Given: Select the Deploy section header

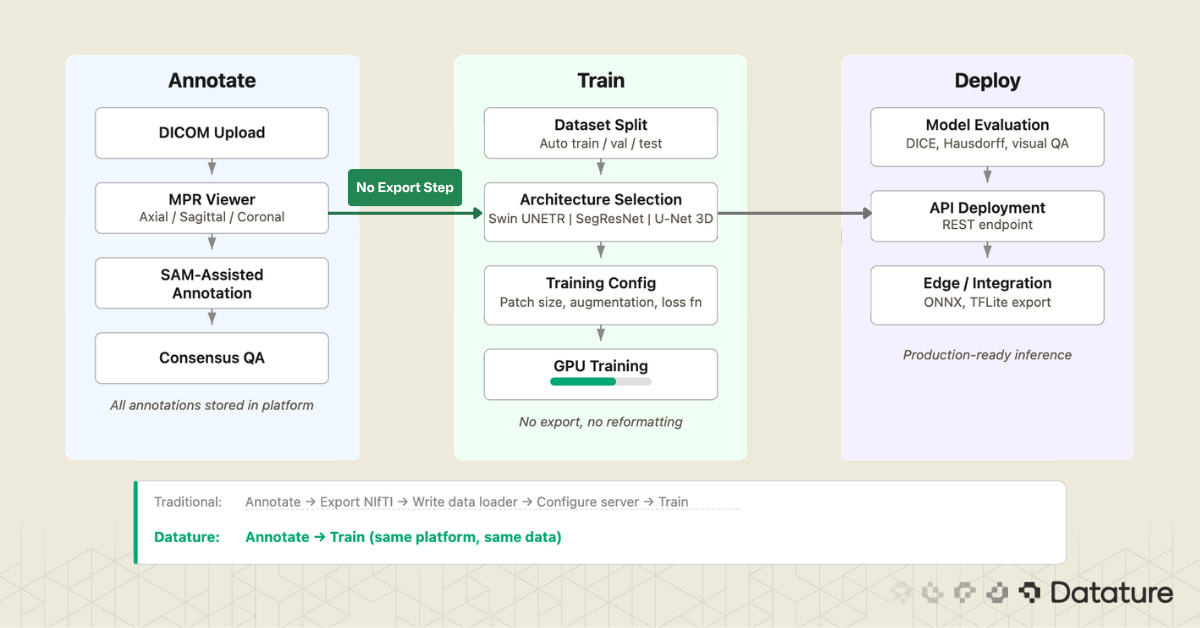Looking at the screenshot, I should click(x=987, y=80).
